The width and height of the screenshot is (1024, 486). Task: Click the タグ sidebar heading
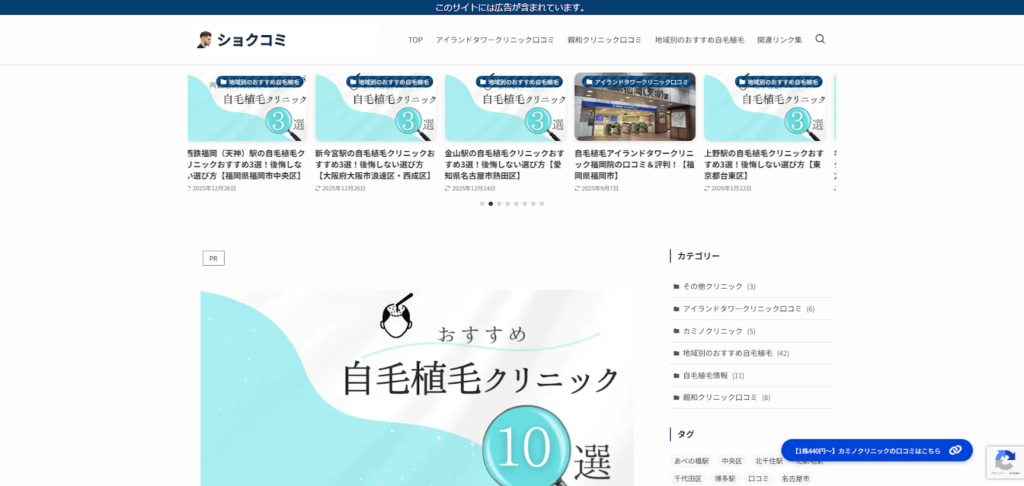(686, 434)
